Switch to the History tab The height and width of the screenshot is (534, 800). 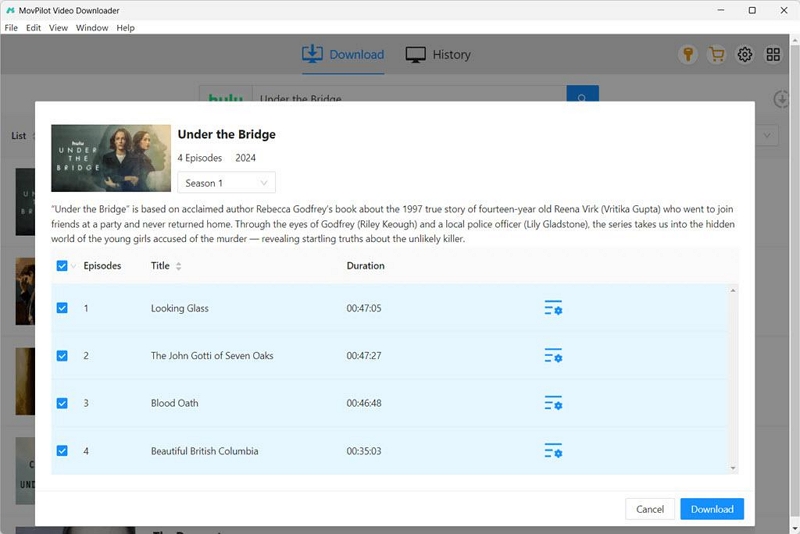(x=438, y=55)
